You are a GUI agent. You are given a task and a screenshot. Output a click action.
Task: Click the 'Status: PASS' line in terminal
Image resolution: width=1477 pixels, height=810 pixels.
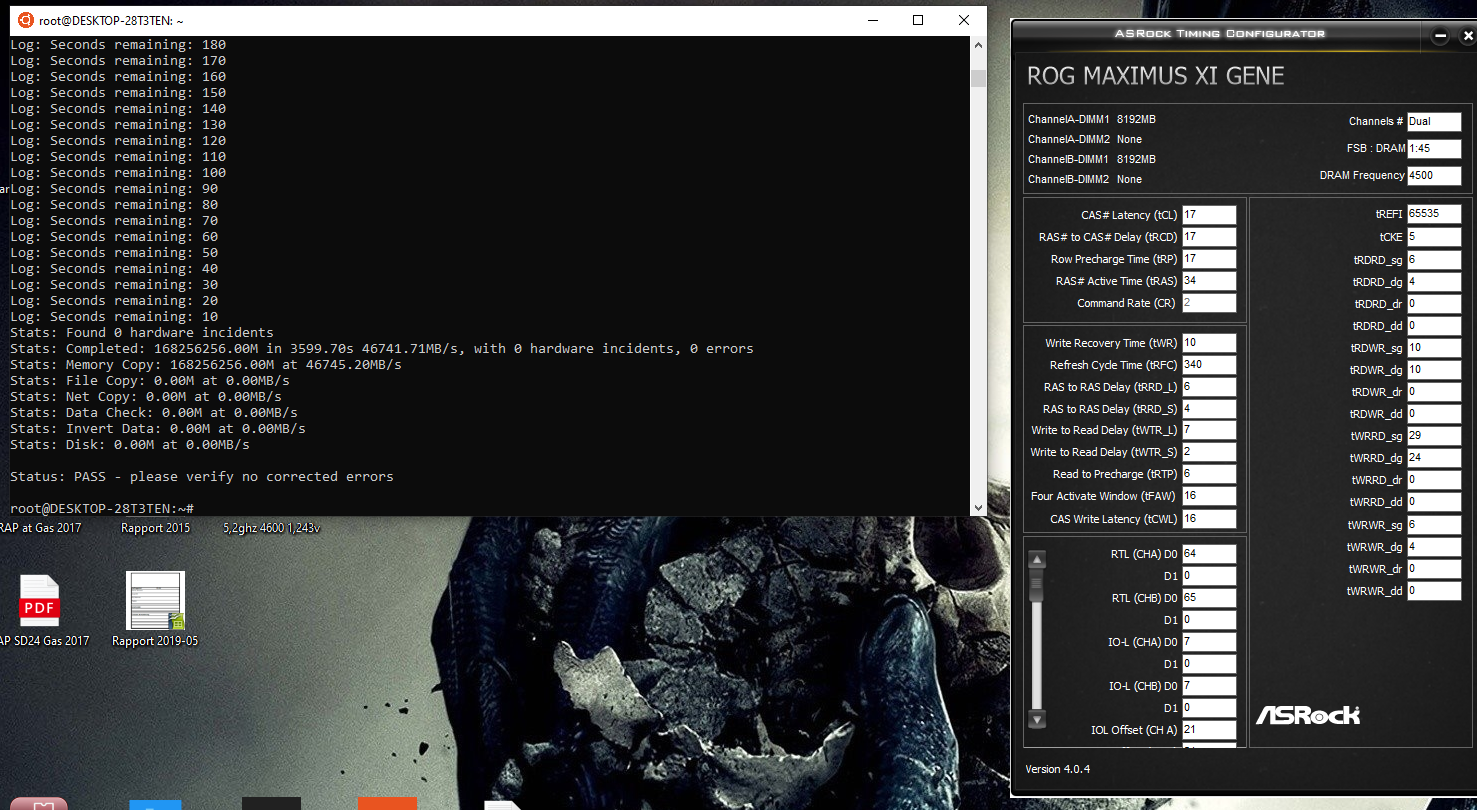(202, 477)
